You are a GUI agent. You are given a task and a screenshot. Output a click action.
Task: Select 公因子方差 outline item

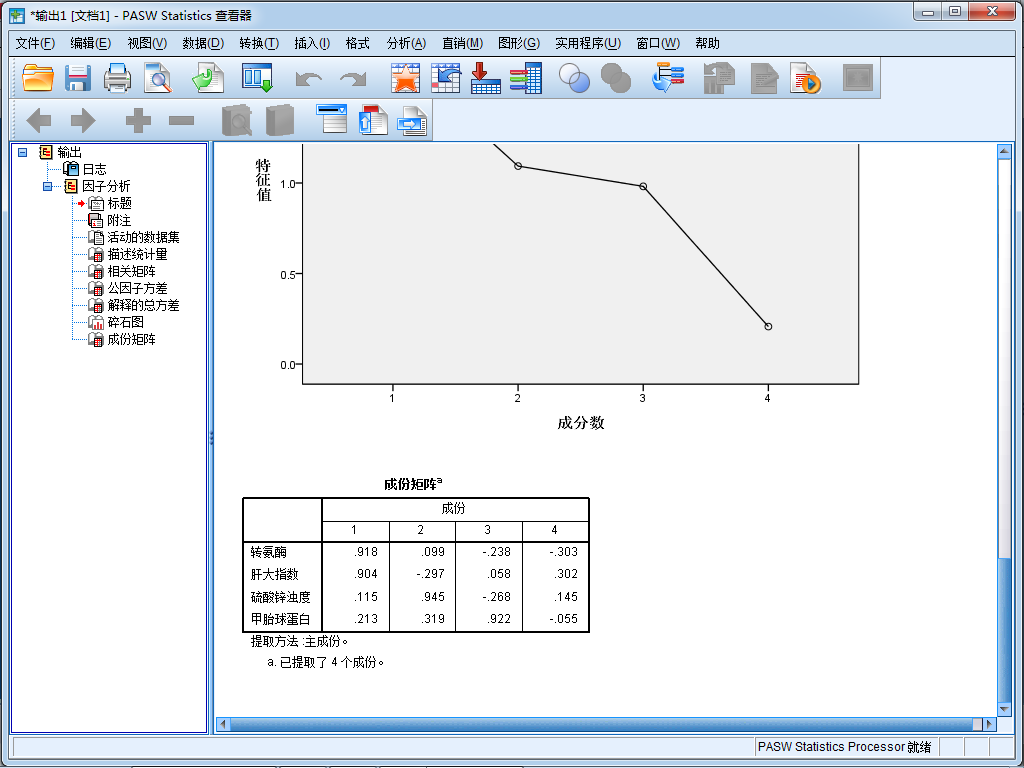(137, 288)
